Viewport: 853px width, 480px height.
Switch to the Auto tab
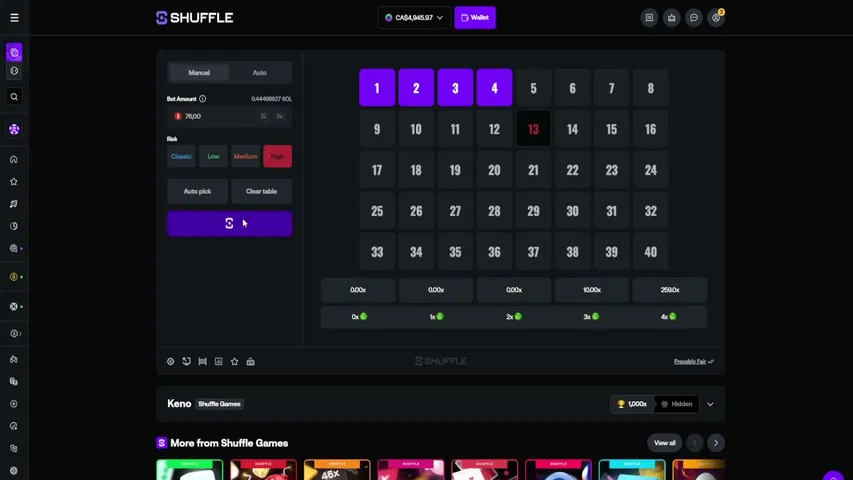[259, 72]
